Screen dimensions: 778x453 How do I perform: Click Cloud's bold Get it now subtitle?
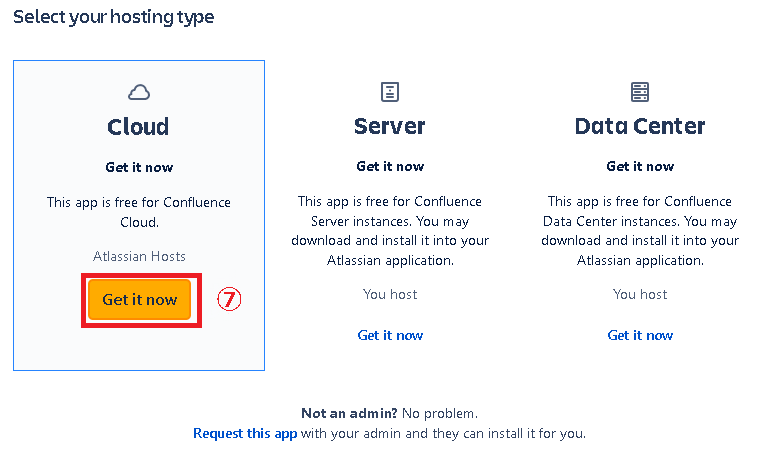[x=139, y=167]
